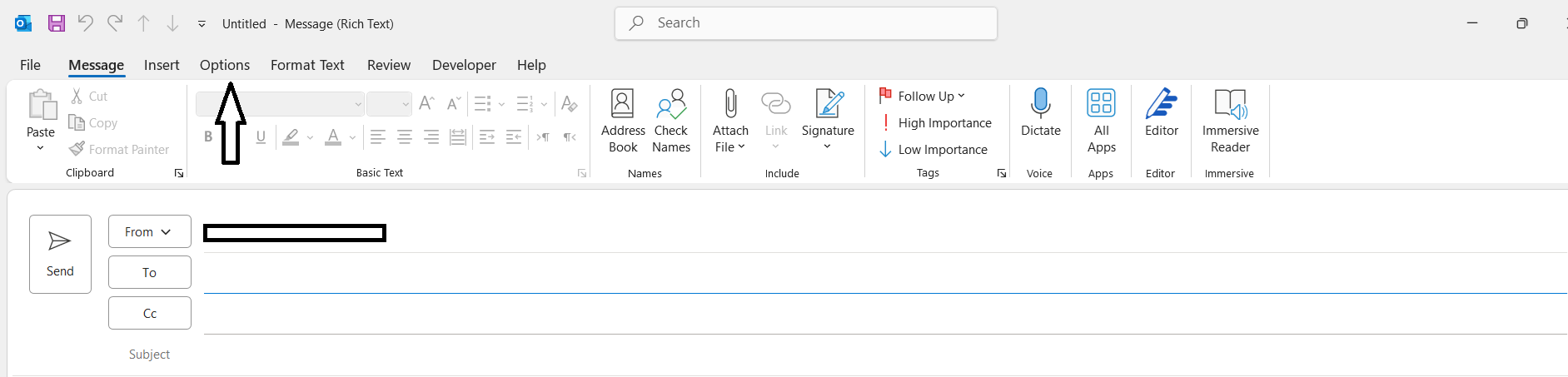Screen dimensions: 1568x377
Task: Click the Link button
Action: click(776, 122)
